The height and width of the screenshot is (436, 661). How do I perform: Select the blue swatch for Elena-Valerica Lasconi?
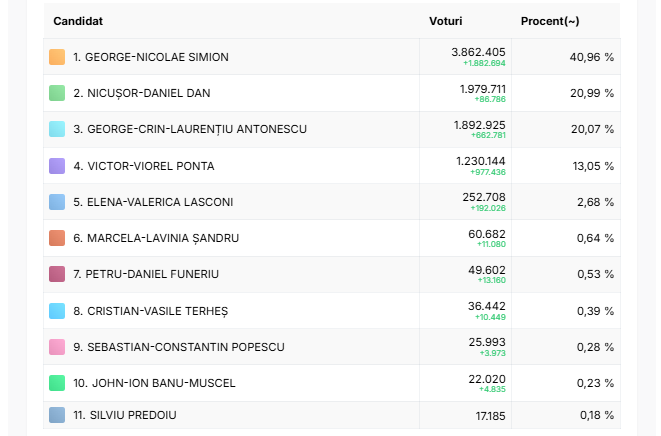point(57,202)
